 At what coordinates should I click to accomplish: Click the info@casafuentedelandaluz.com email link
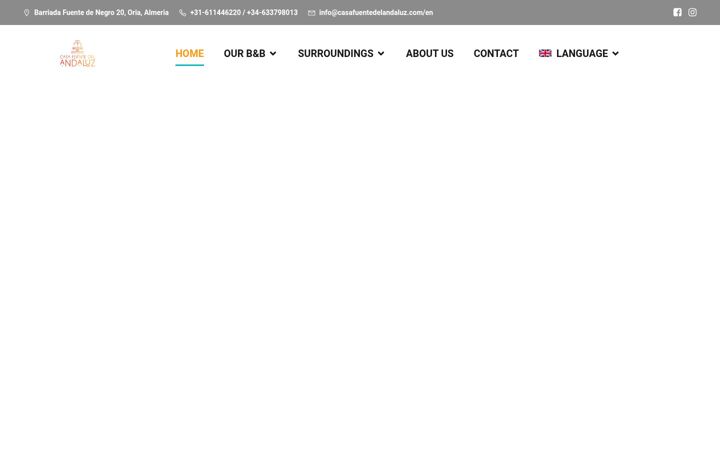point(376,13)
